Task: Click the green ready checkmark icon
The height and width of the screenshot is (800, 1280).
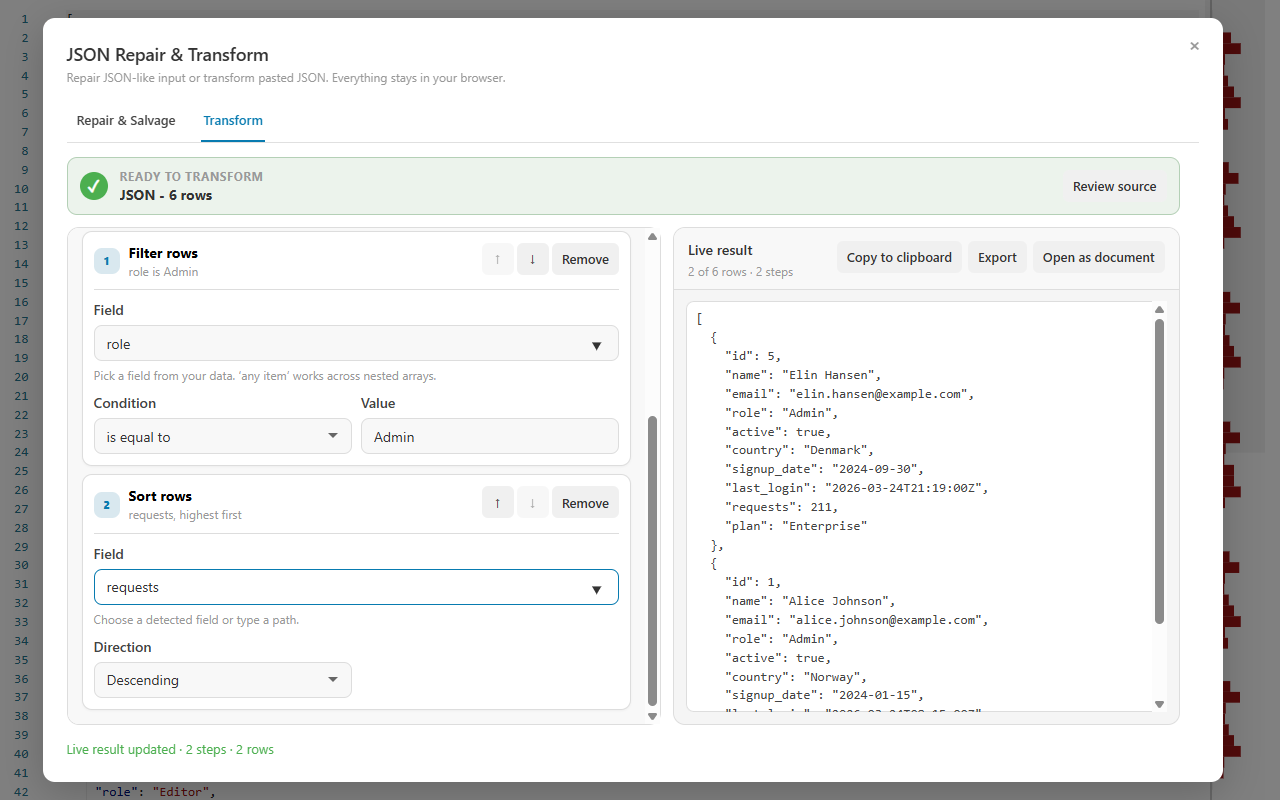Action: [94, 186]
